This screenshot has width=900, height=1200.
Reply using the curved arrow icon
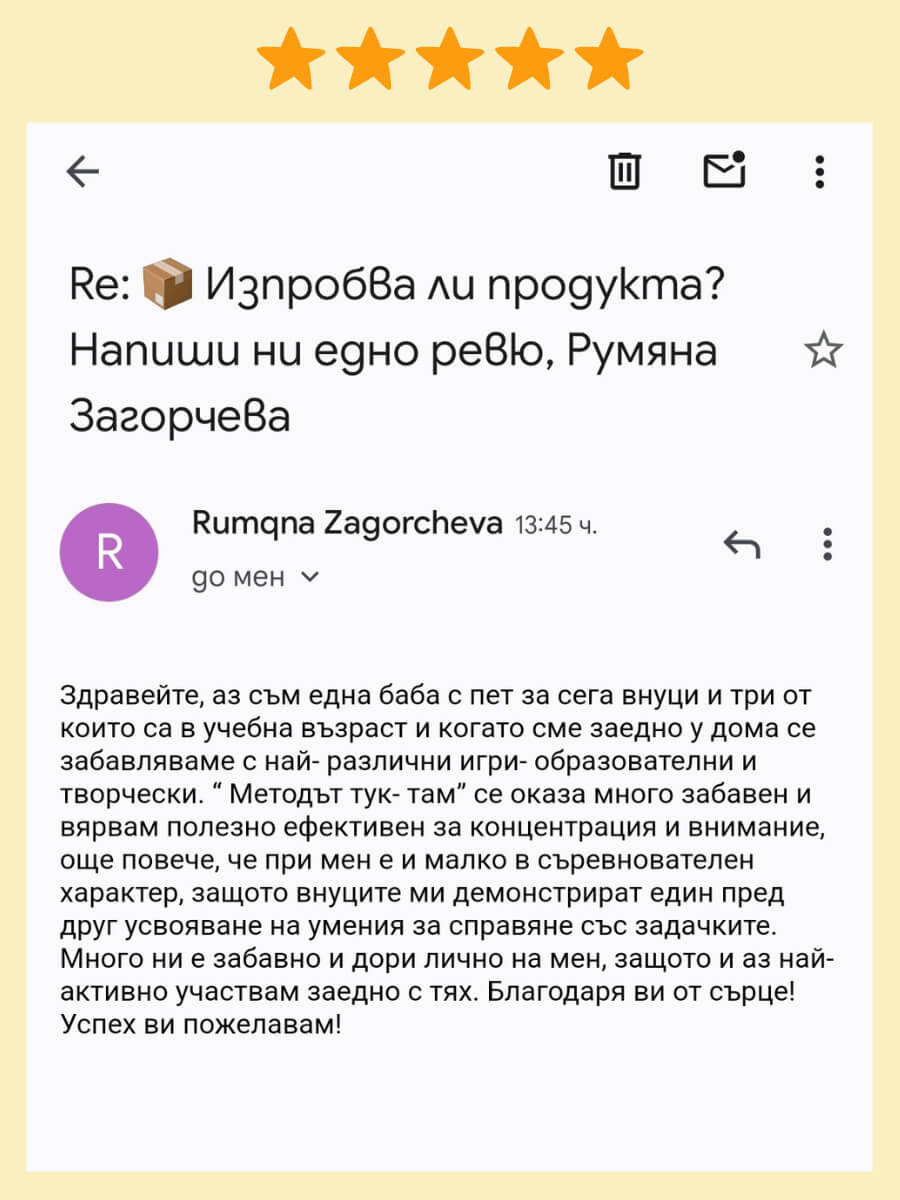(742, 544)
